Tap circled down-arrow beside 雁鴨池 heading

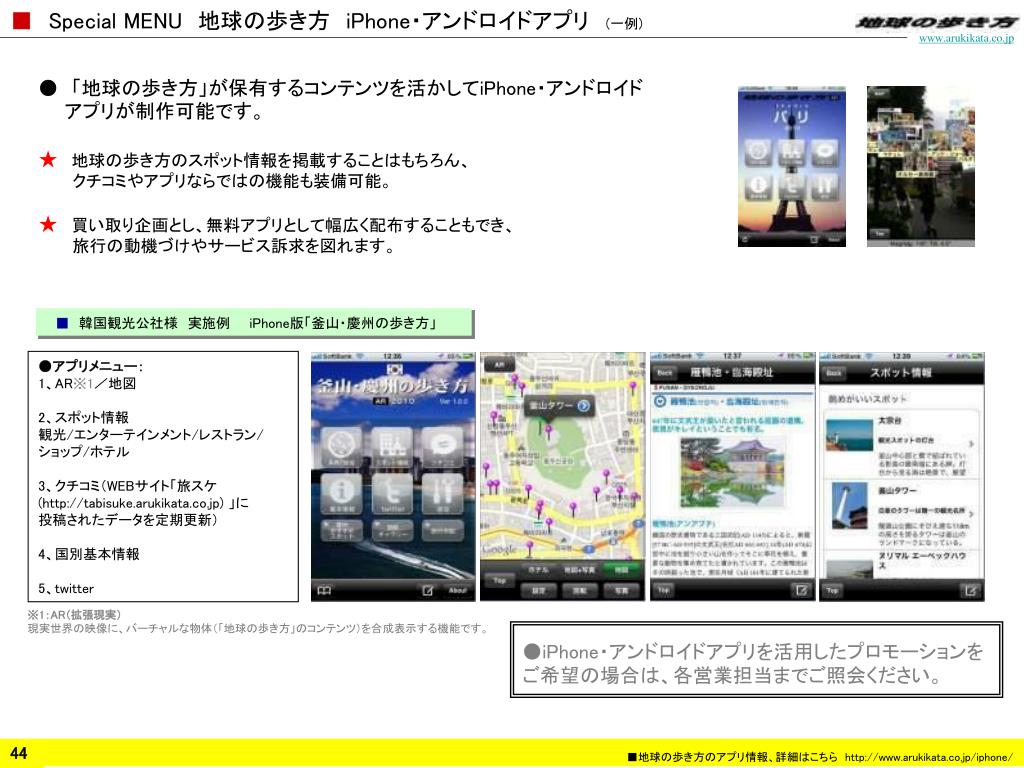coord(660,401)
